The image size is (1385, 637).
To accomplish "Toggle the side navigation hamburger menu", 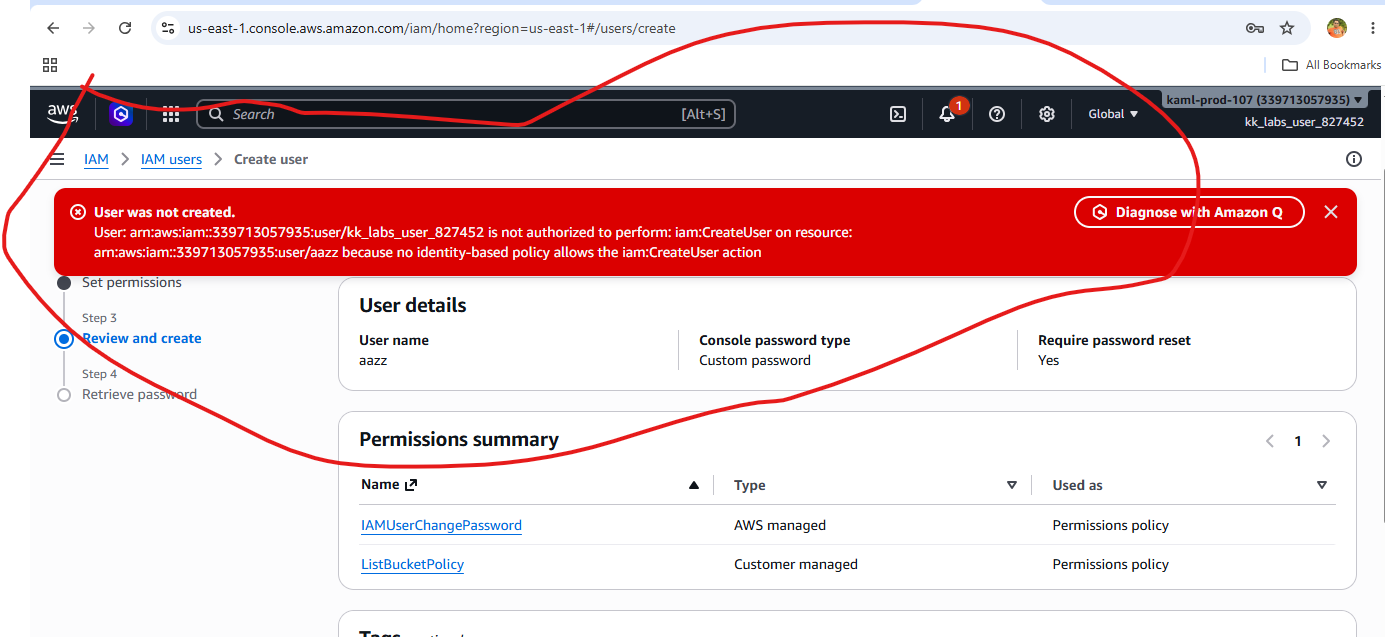I will click(58, 159).
